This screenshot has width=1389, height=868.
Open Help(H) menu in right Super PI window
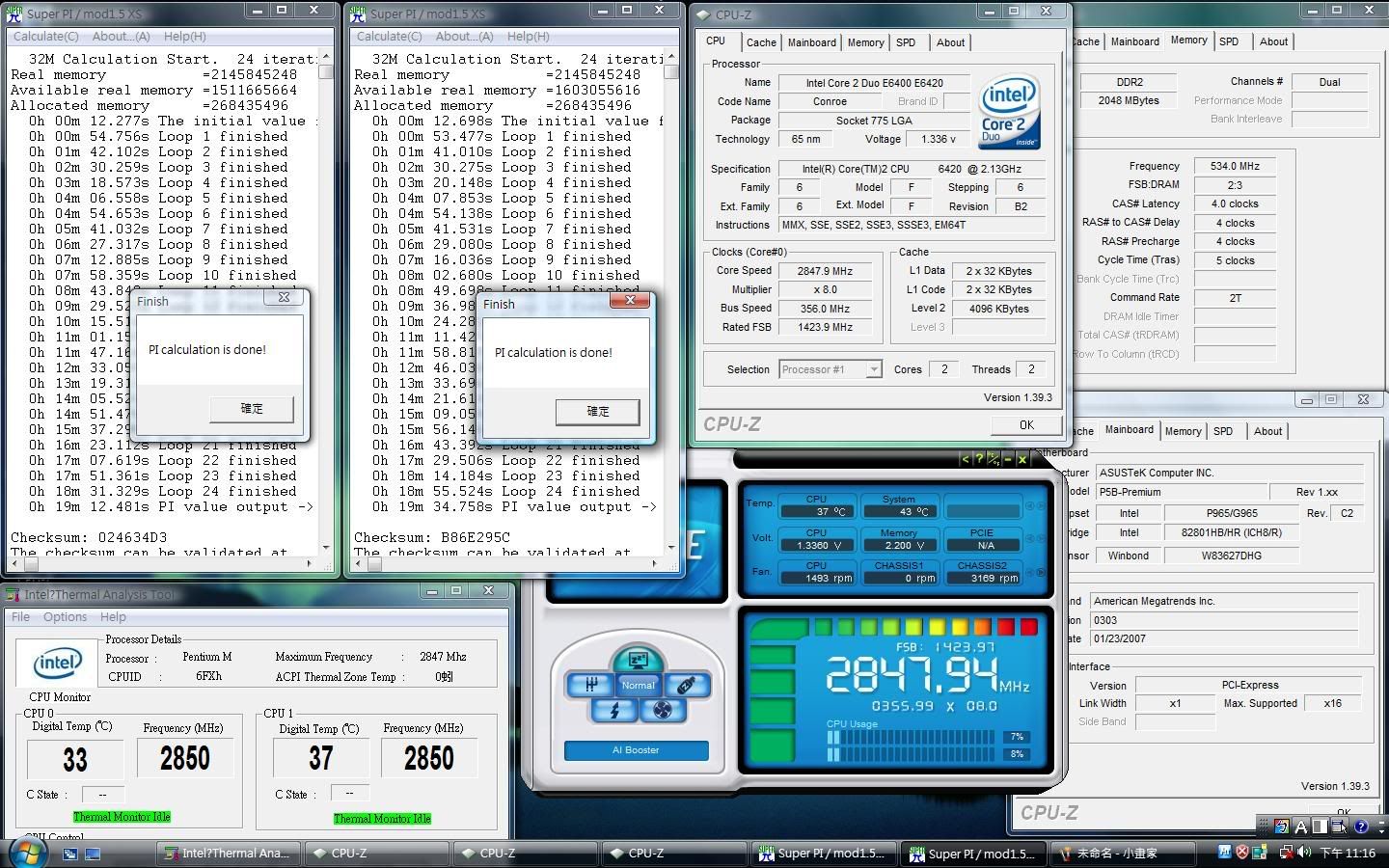(528, 36)
